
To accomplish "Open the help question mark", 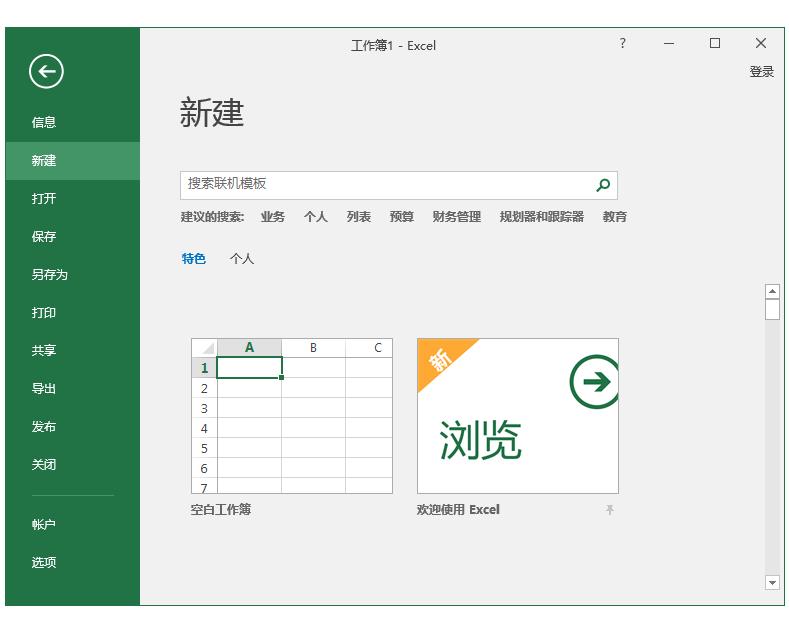I will (x=622, y=43).
